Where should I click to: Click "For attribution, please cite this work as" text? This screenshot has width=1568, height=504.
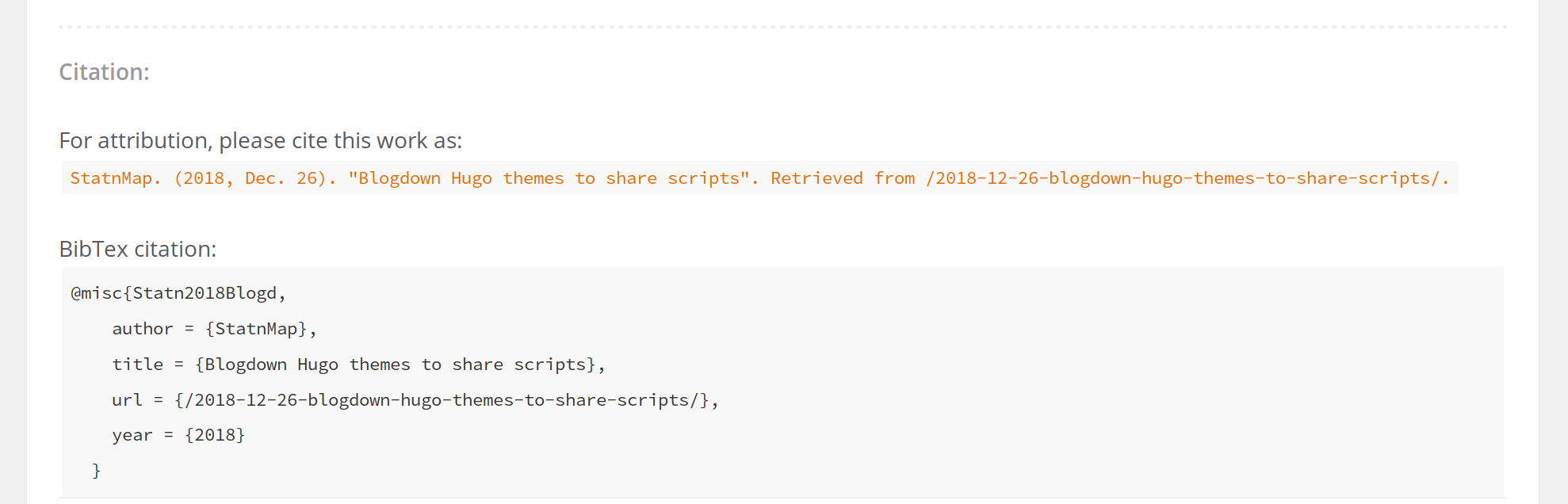click(260, 140)
